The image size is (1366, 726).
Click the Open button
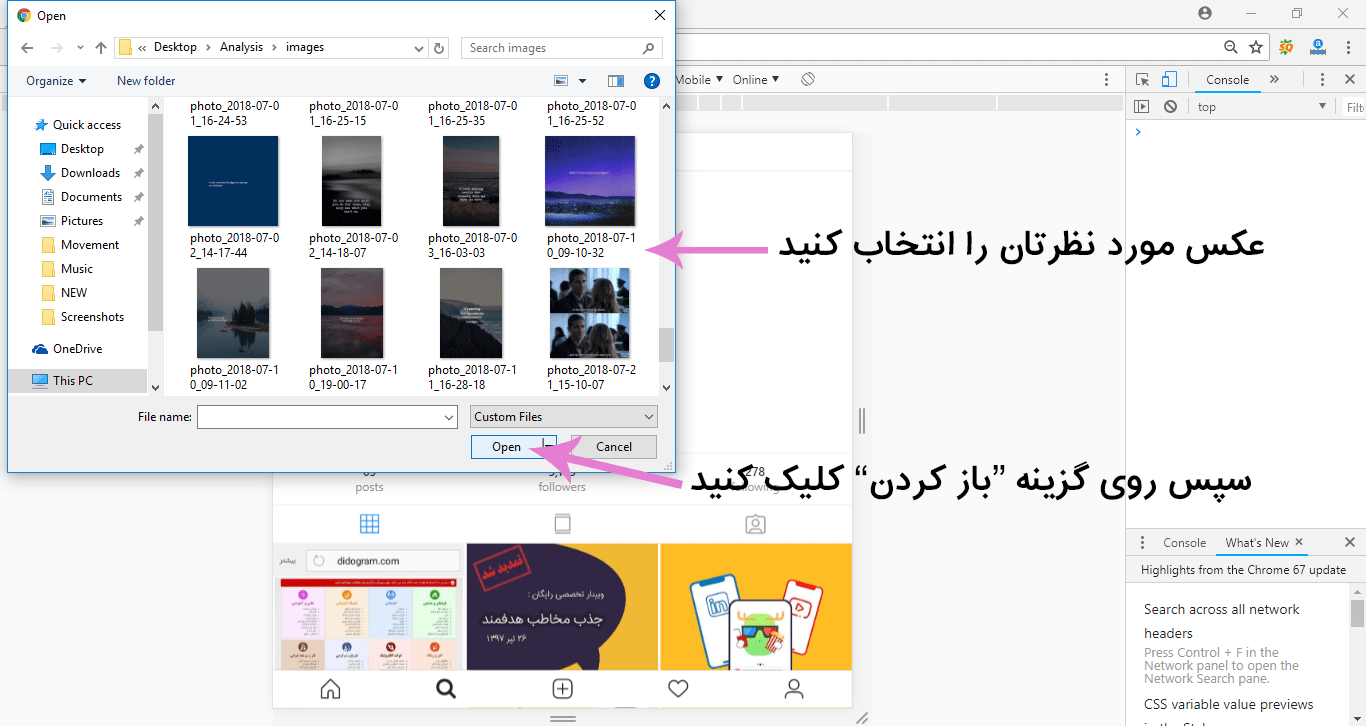[x=506, y=447]
